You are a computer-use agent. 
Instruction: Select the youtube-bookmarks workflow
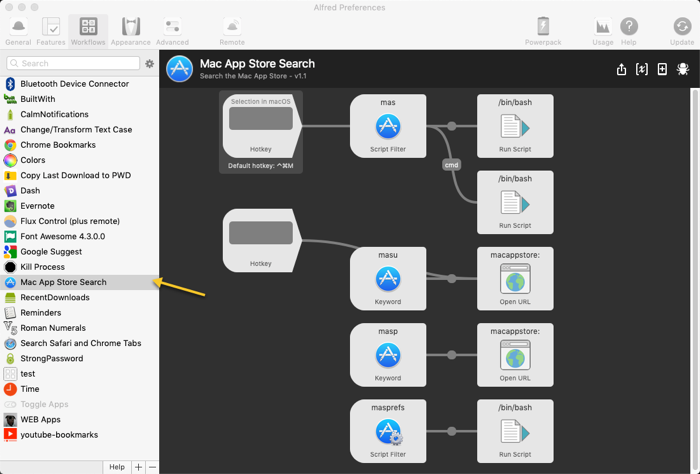[79, 435]
